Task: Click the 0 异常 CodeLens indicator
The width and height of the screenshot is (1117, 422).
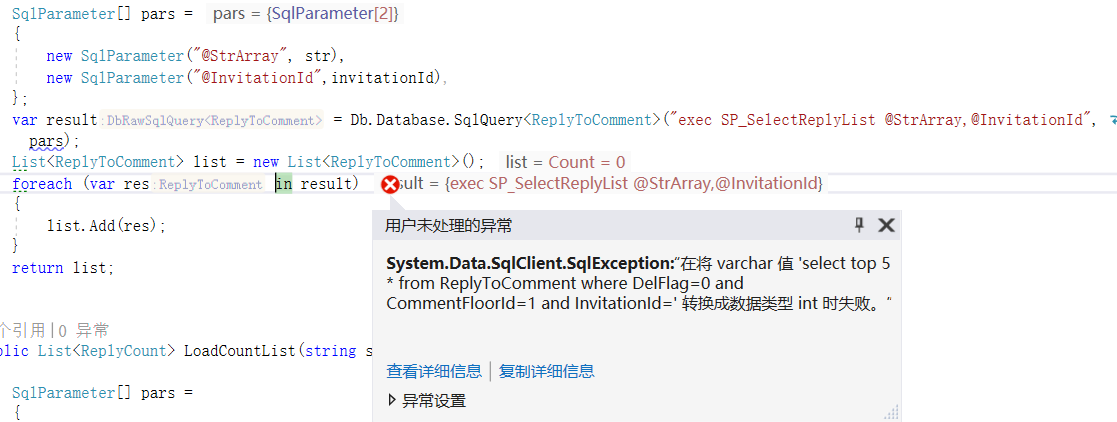Action: pos(83,330)
